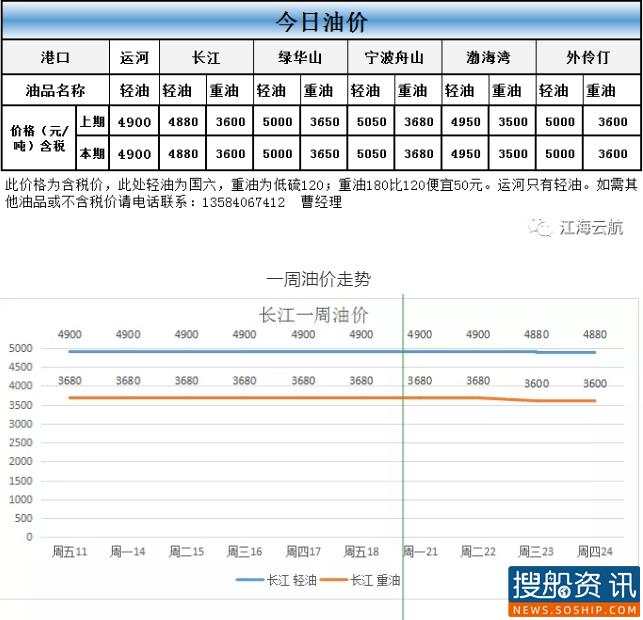Select the 一周油价走势 heading
The image size is (643, 620).
[x=318, y=279]
